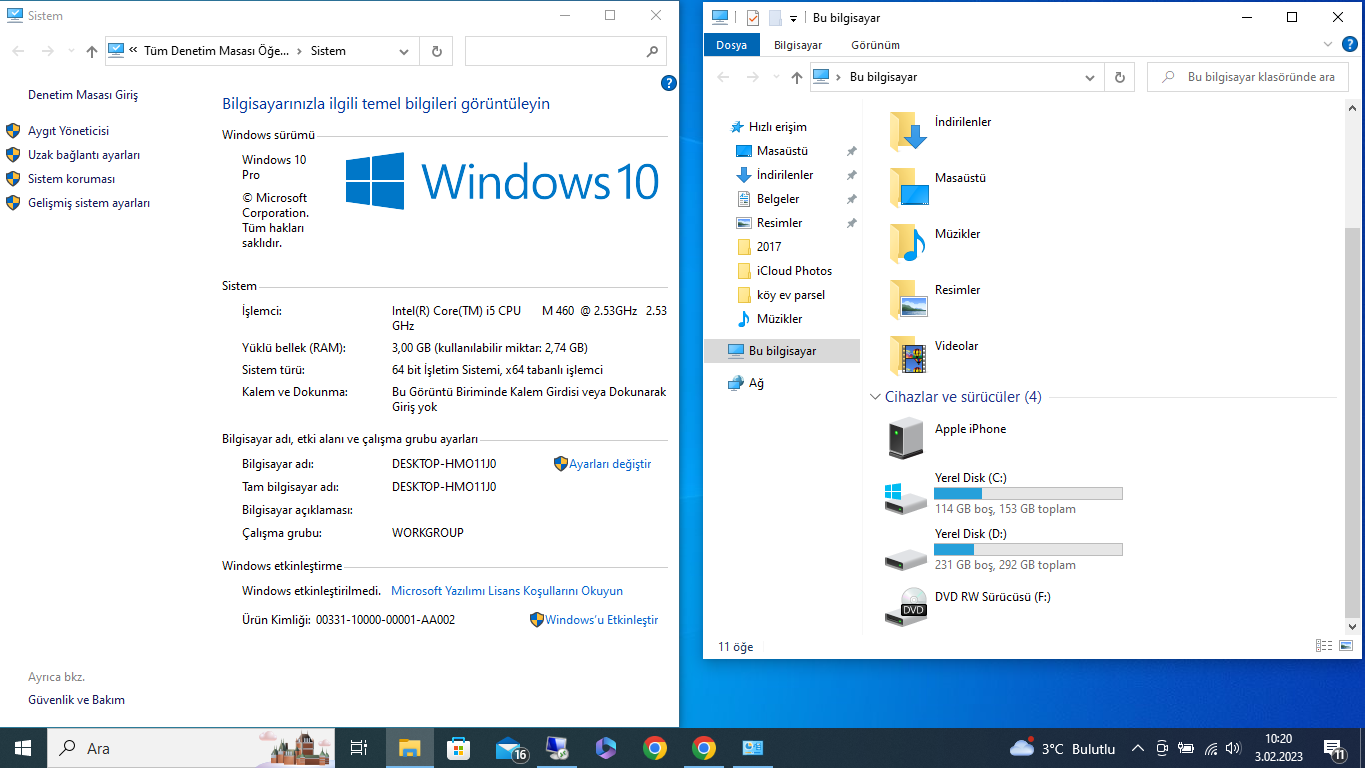Click the help question mark icon
The image size is (1365, 768).
tap(669, 84)
